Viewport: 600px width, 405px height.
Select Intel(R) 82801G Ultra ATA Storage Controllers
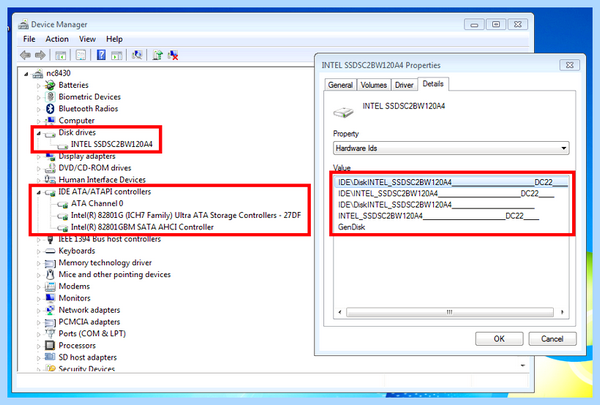(186, 216)
